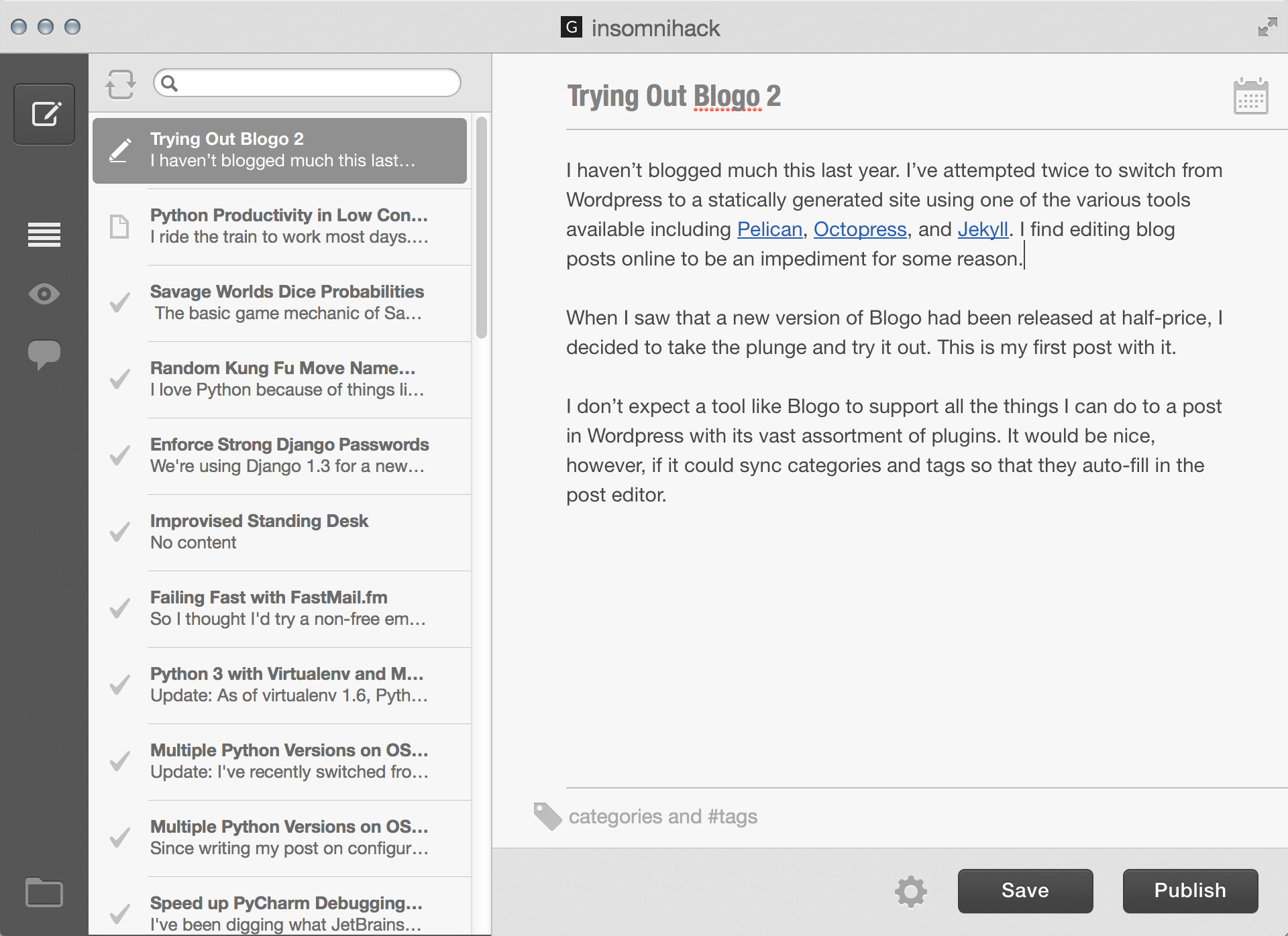Follow the Jekyll link

point(983,229)
